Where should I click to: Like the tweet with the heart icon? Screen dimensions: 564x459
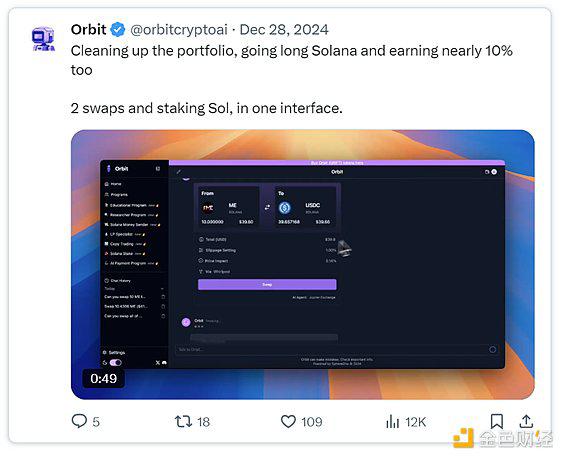click(288, 421)
